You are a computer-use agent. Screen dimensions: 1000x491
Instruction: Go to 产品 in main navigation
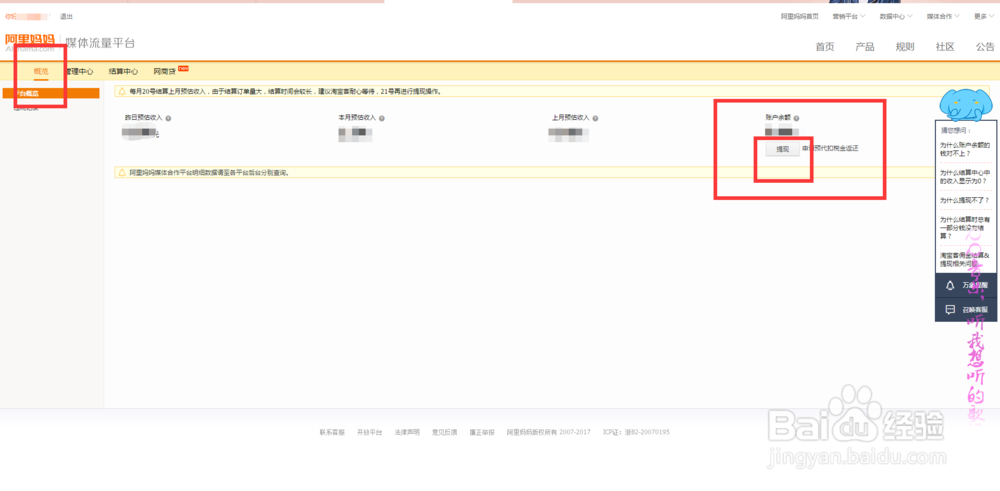click(x=865, y=47)
